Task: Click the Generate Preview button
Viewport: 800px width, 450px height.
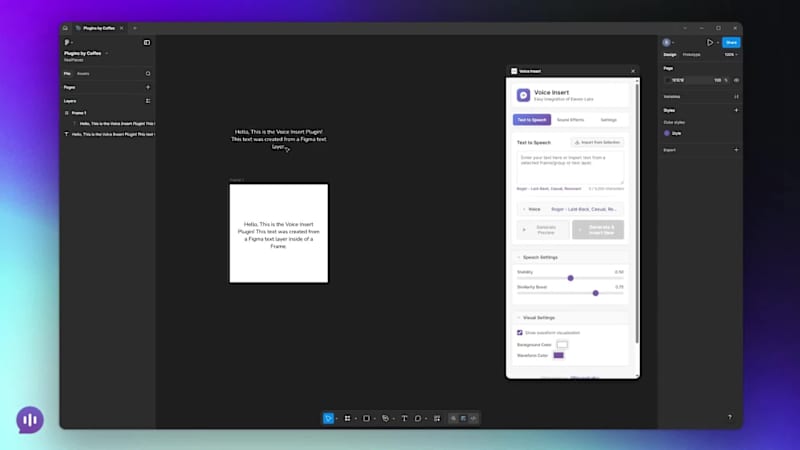Action: pyautogui.click(x=543, y=230)
